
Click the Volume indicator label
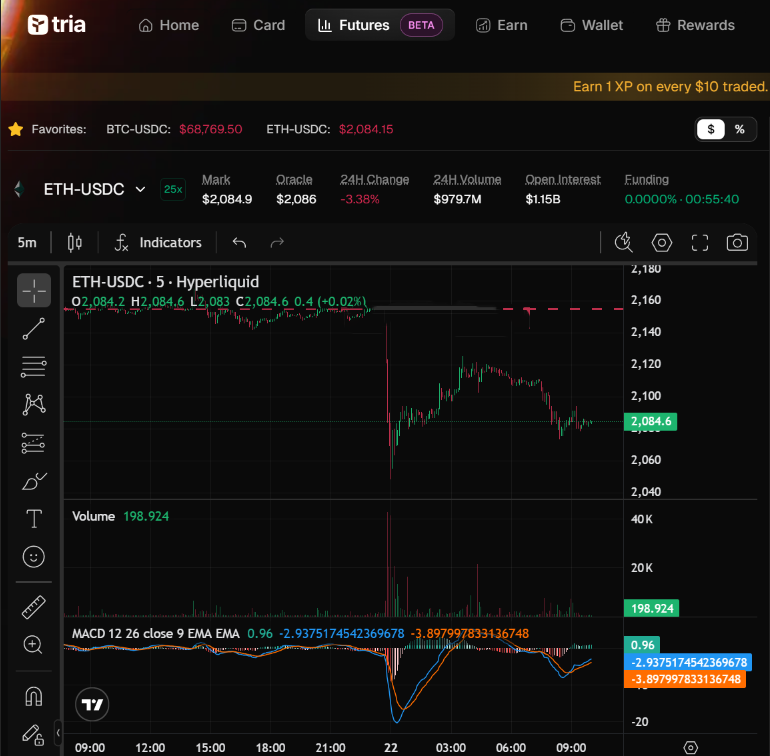(93, 516)
